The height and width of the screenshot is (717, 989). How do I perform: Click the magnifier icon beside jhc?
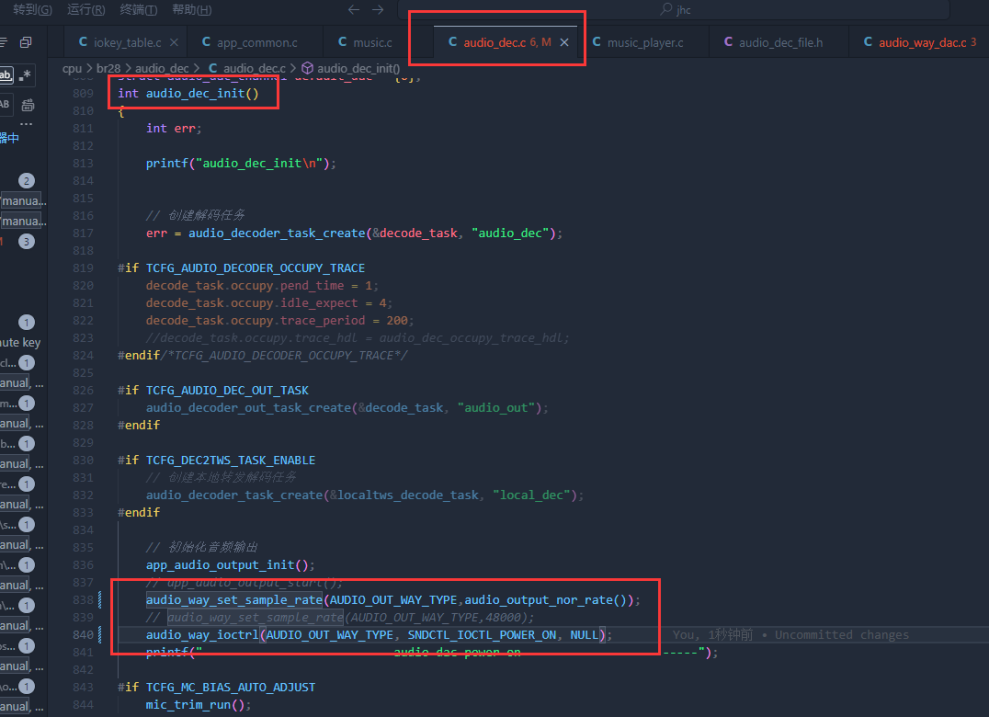[x=666, y=9]
